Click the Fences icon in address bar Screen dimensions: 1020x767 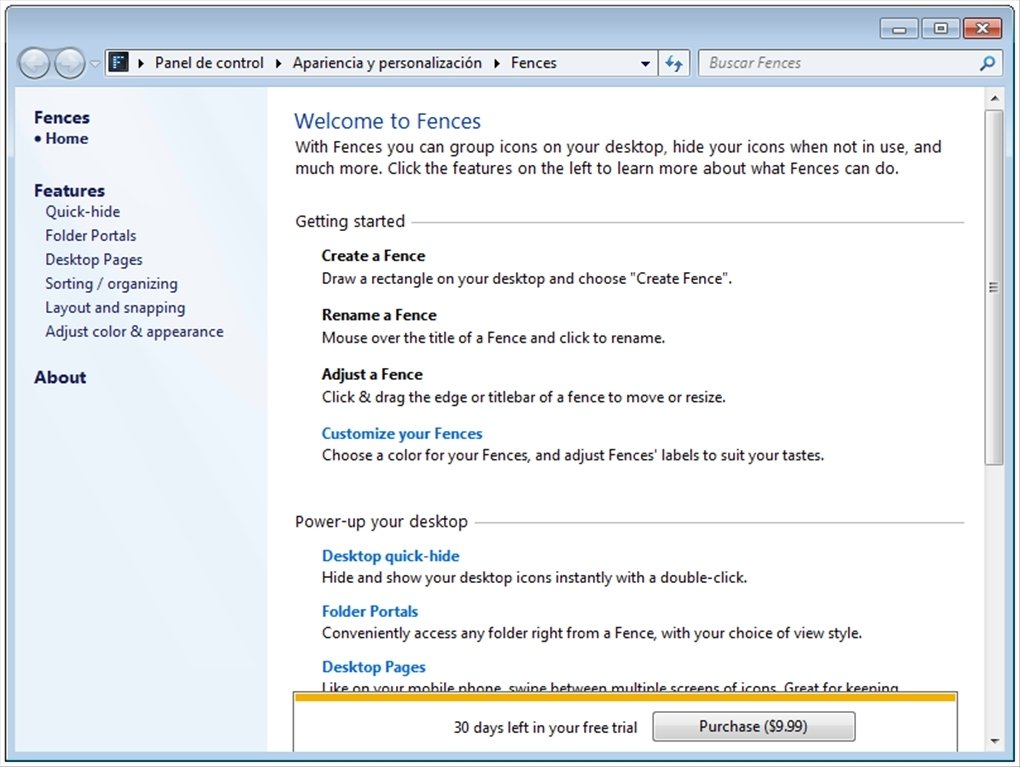[118, 62]
